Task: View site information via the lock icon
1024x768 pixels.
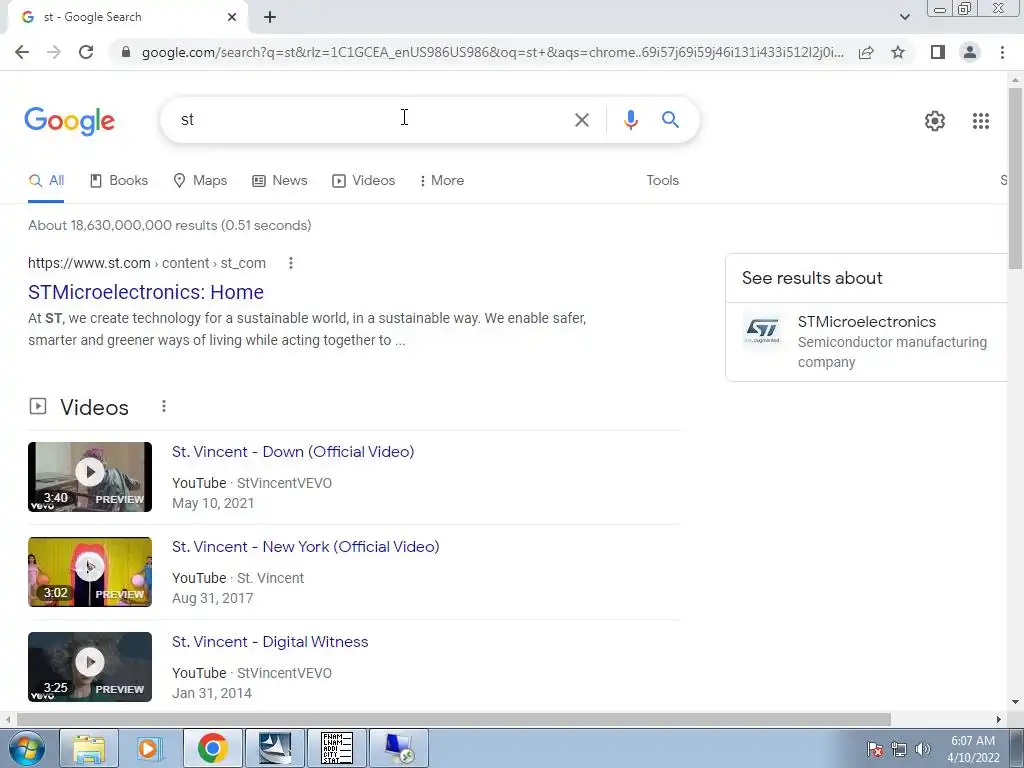Action: click(126, 52)
